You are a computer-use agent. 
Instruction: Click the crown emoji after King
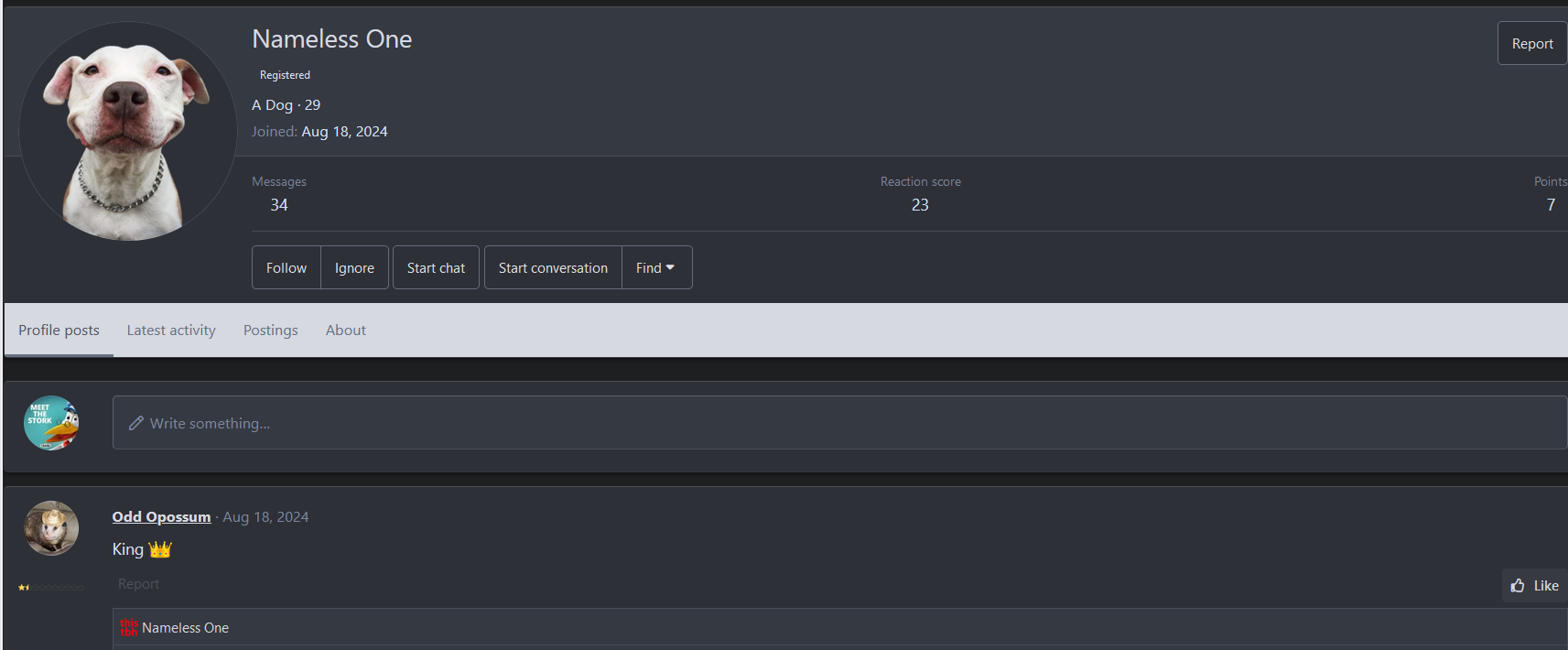160,549
